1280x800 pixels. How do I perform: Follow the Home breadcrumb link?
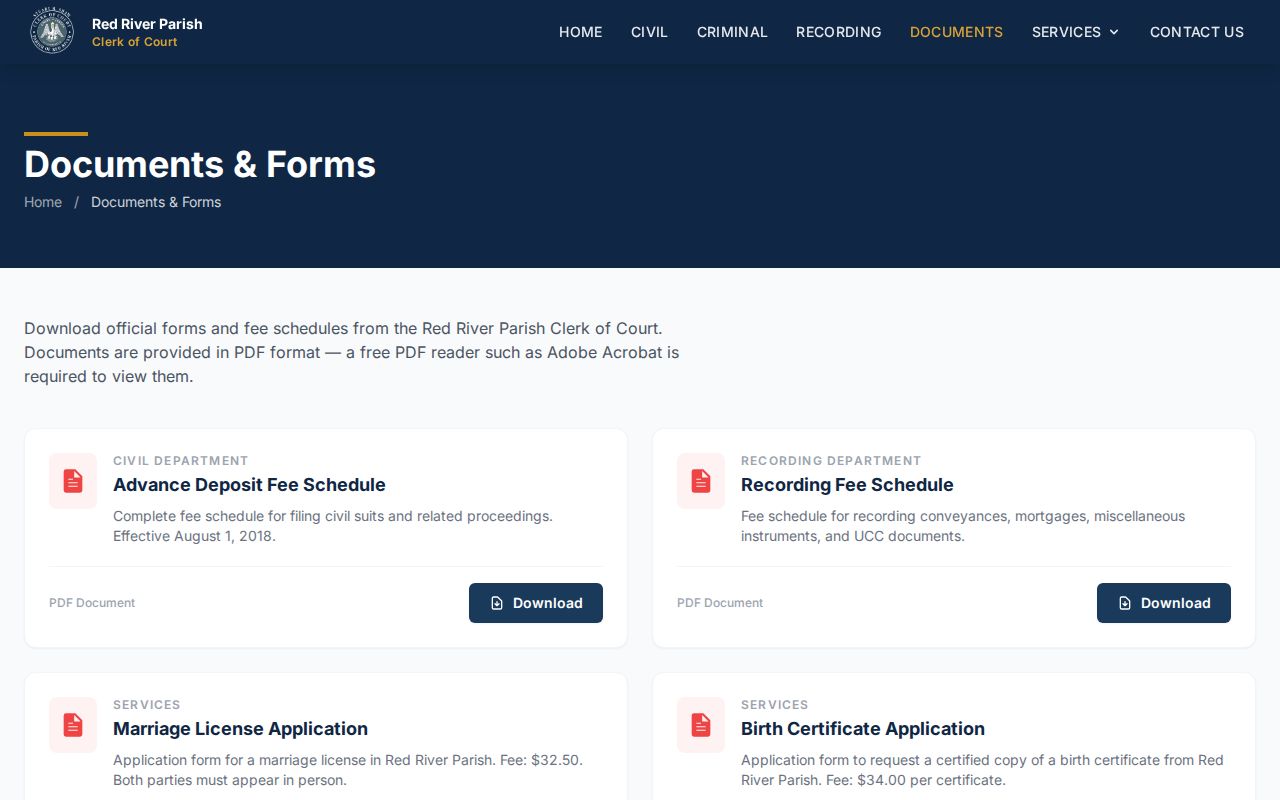[x=43, y=202]
